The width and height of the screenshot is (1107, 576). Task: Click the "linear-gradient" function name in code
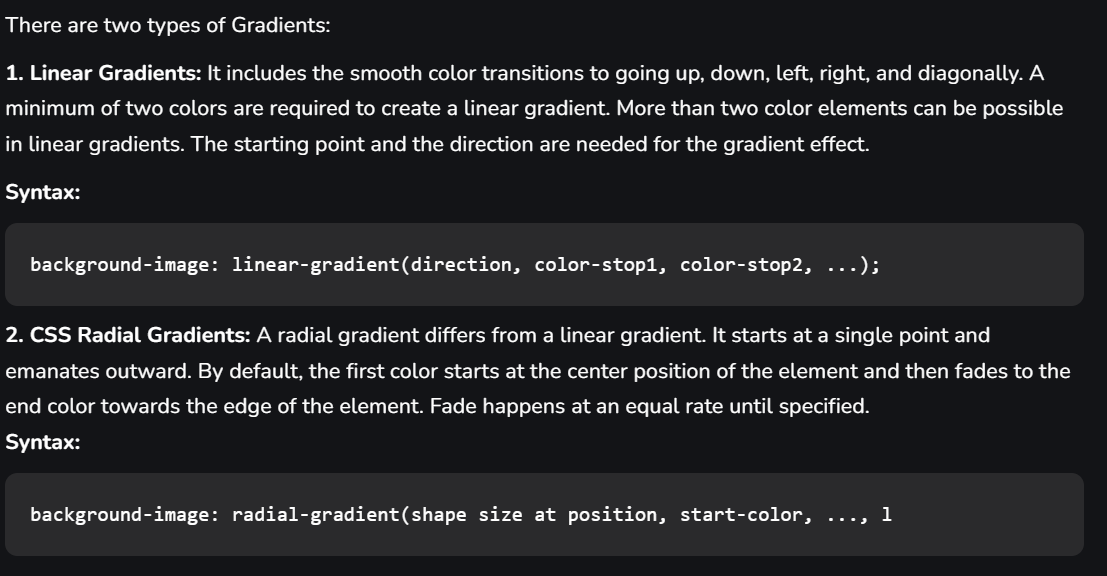click(316, 265)
